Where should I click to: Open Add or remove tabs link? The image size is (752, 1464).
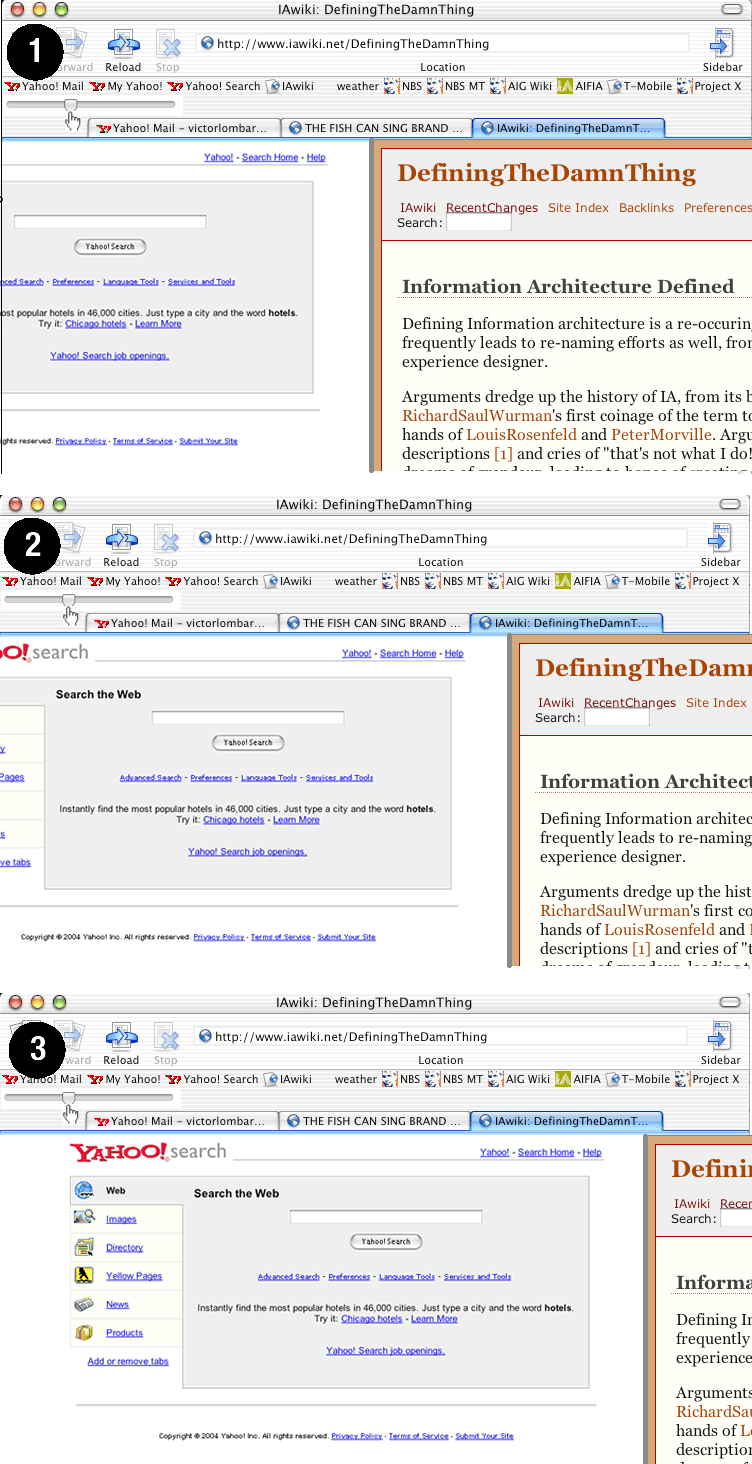(128, 1361)
